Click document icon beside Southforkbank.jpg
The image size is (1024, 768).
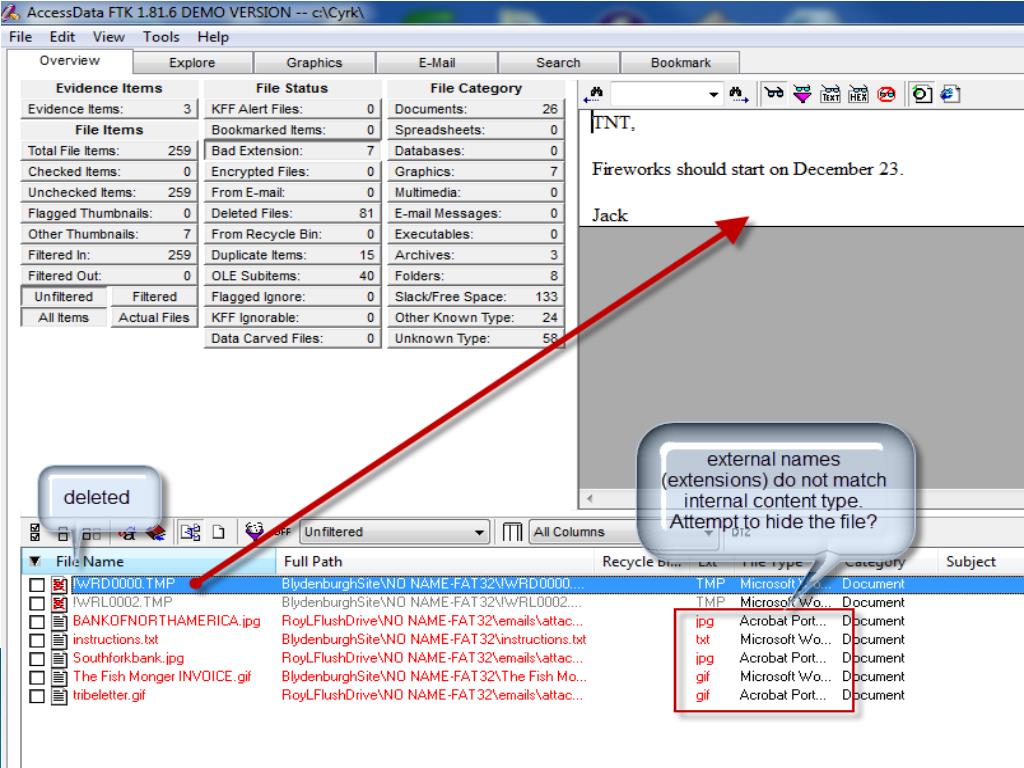click(x=59, y=658)
